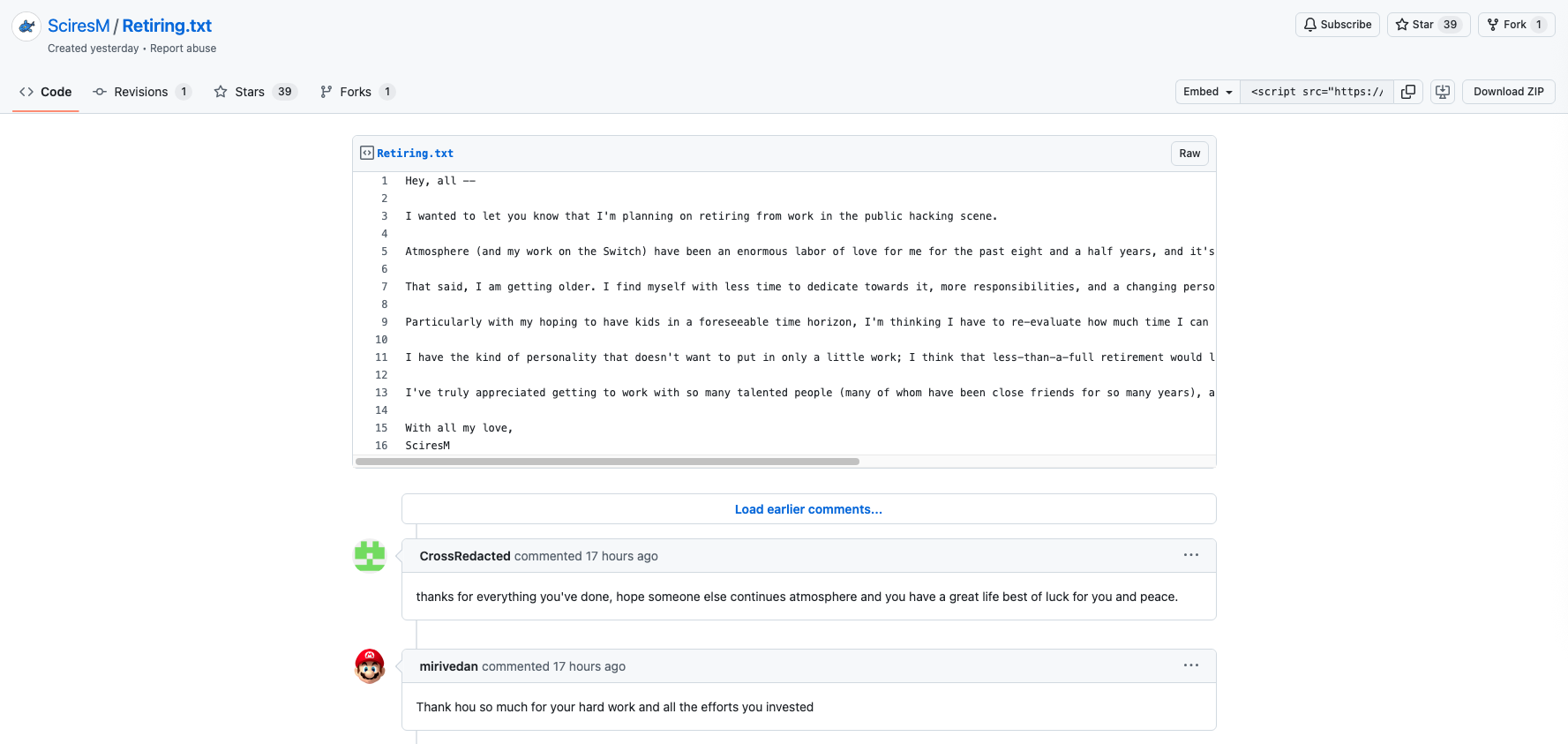
Task: Open CrossRedacted's green avatar
Action: tap(370, 556)
